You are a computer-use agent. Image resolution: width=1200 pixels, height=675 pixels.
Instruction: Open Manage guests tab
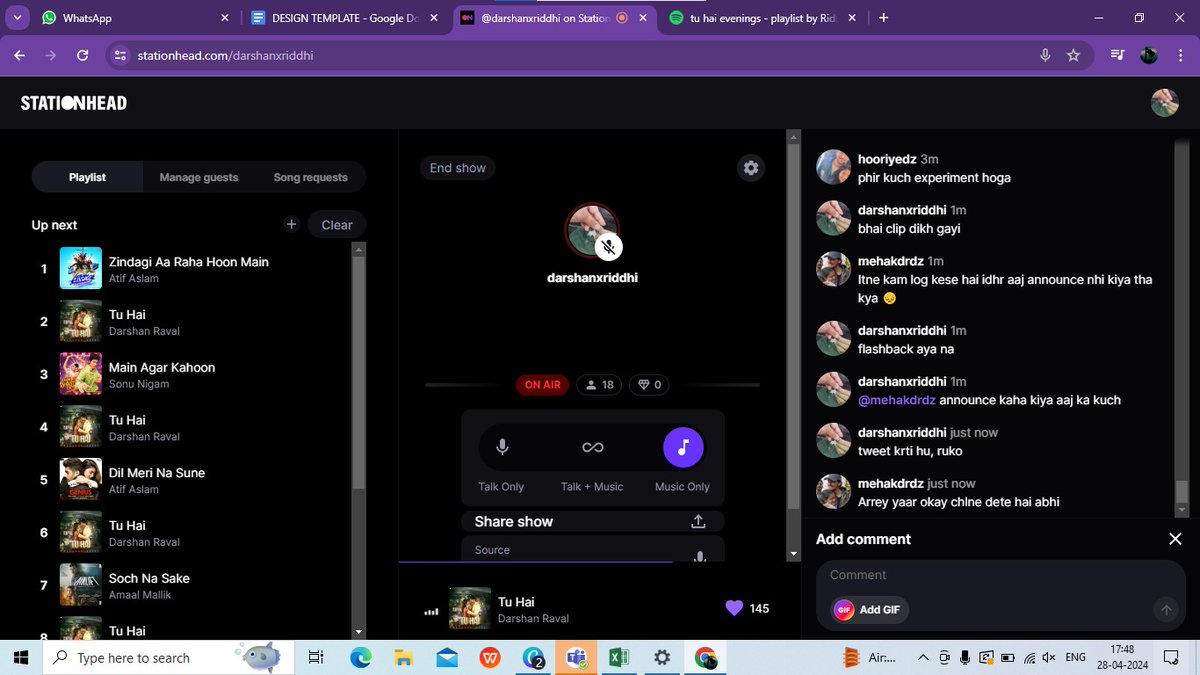[x=199, y=177]
